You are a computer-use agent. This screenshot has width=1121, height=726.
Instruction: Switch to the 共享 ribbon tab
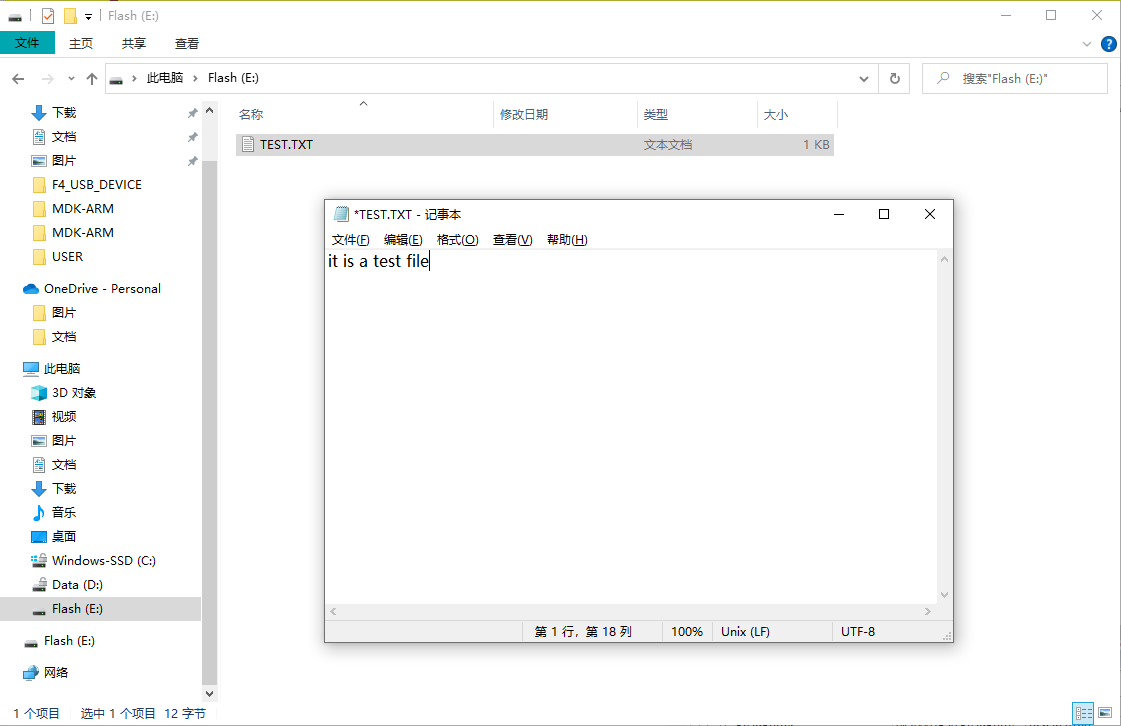(x=134, y=44)
